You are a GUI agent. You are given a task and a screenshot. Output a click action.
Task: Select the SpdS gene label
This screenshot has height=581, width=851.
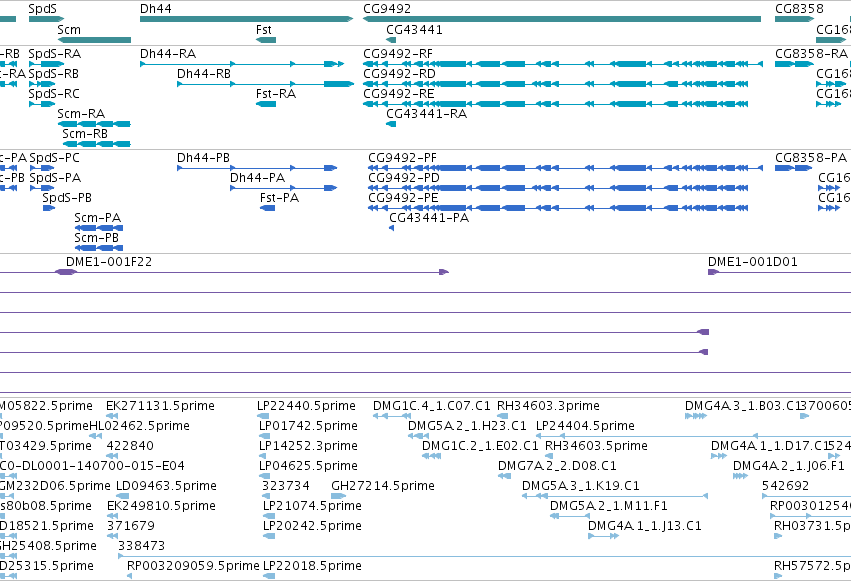click(x=42, y=9)
